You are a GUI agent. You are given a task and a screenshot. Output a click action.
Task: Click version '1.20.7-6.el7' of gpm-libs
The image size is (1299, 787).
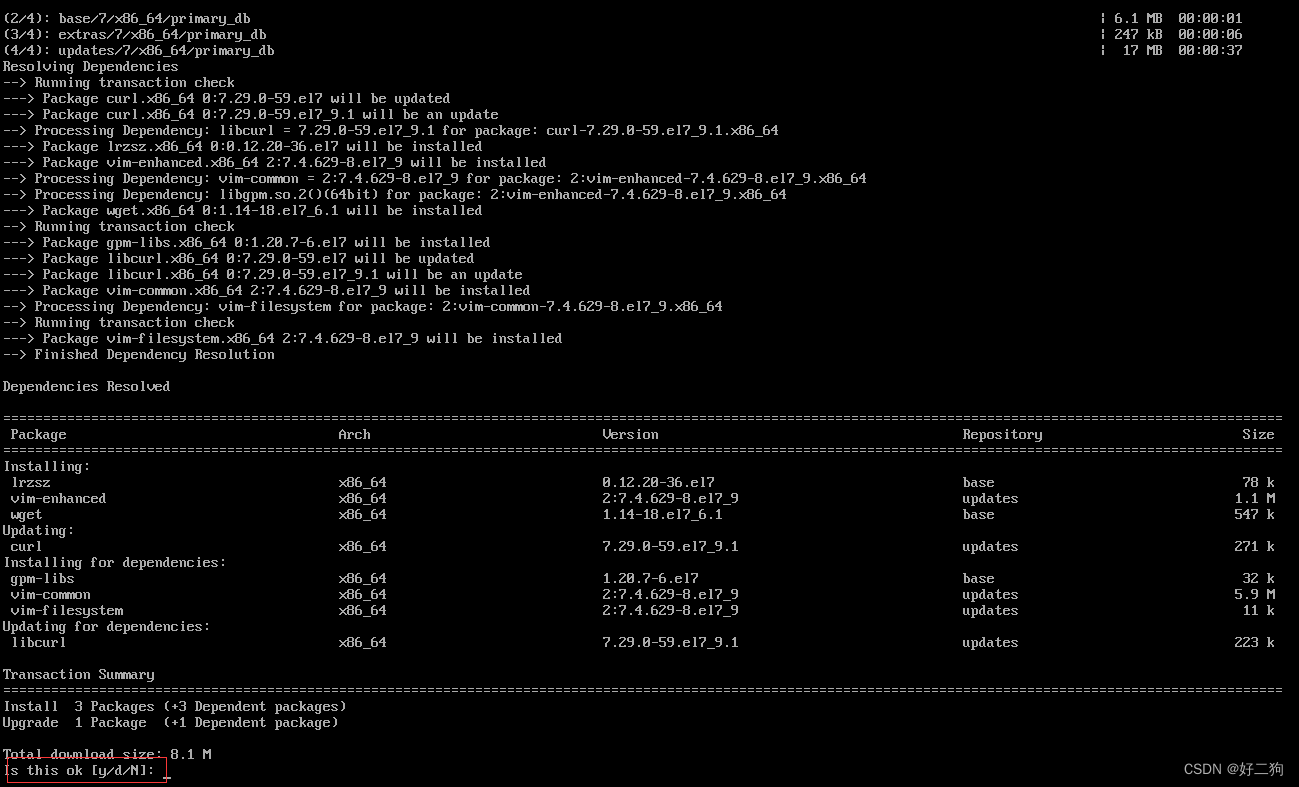(650, 579)
